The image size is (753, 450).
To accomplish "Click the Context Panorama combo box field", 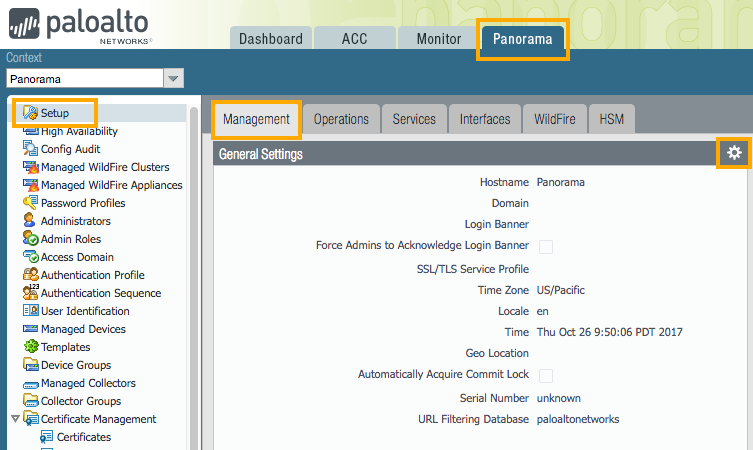I will coord(84,78).
